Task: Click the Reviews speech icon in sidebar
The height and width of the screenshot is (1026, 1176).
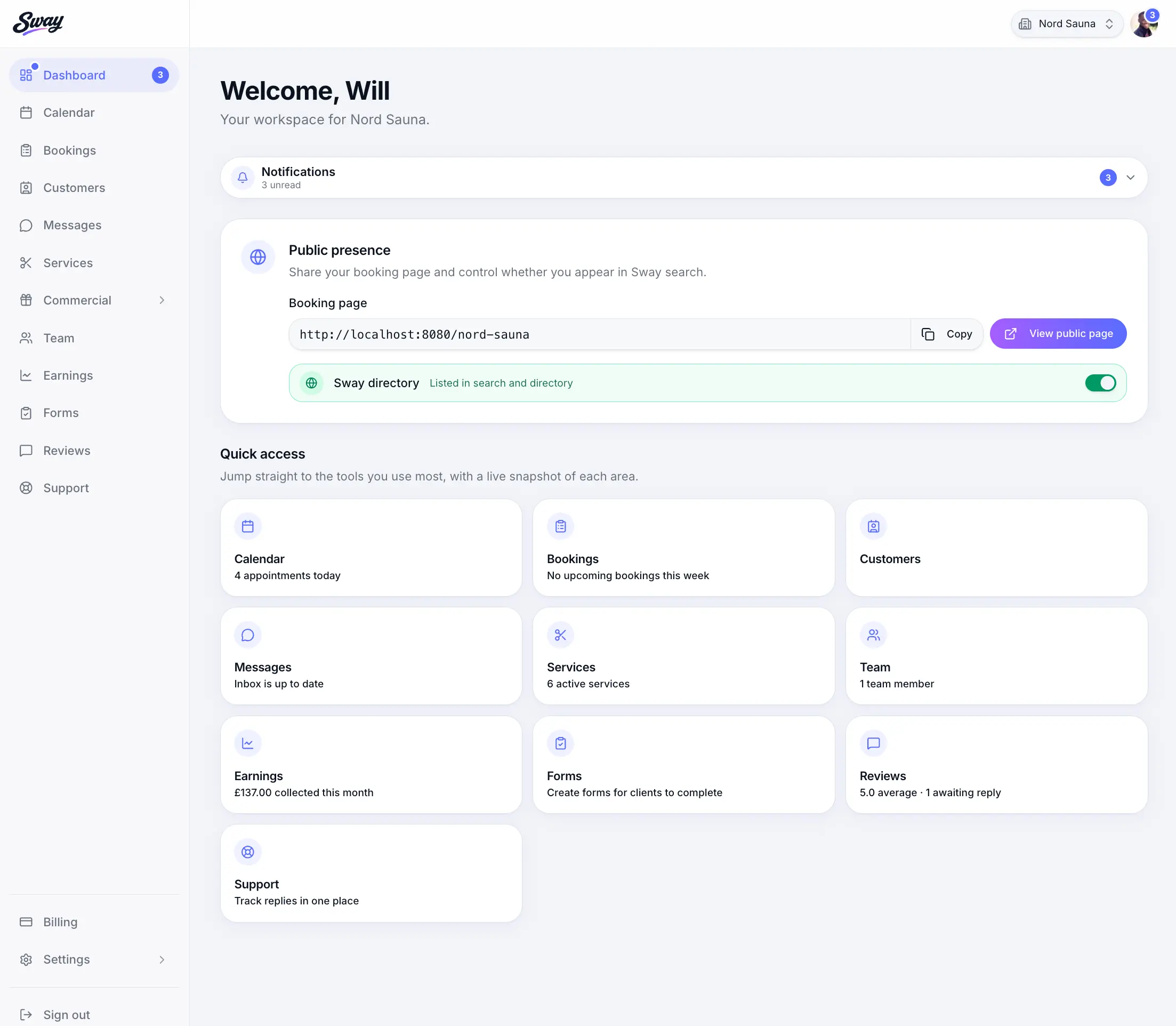Action: tap(26, 451)
